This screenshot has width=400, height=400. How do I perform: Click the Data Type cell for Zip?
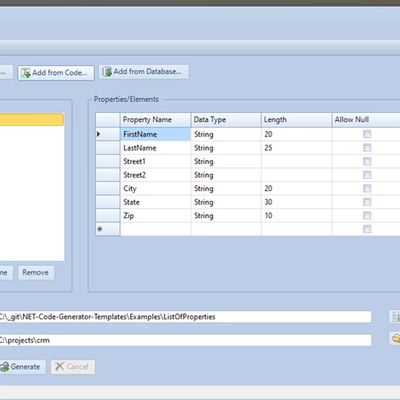[x=226, y=216]
